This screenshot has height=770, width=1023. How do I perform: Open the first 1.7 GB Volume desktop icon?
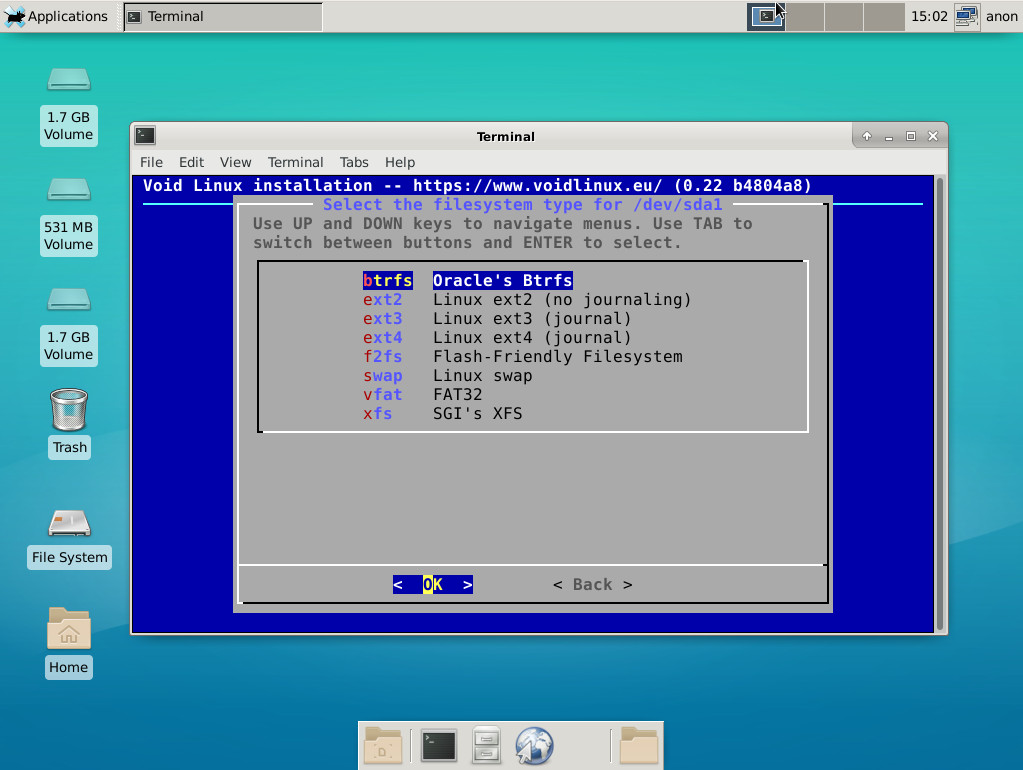tap(69, 106)
